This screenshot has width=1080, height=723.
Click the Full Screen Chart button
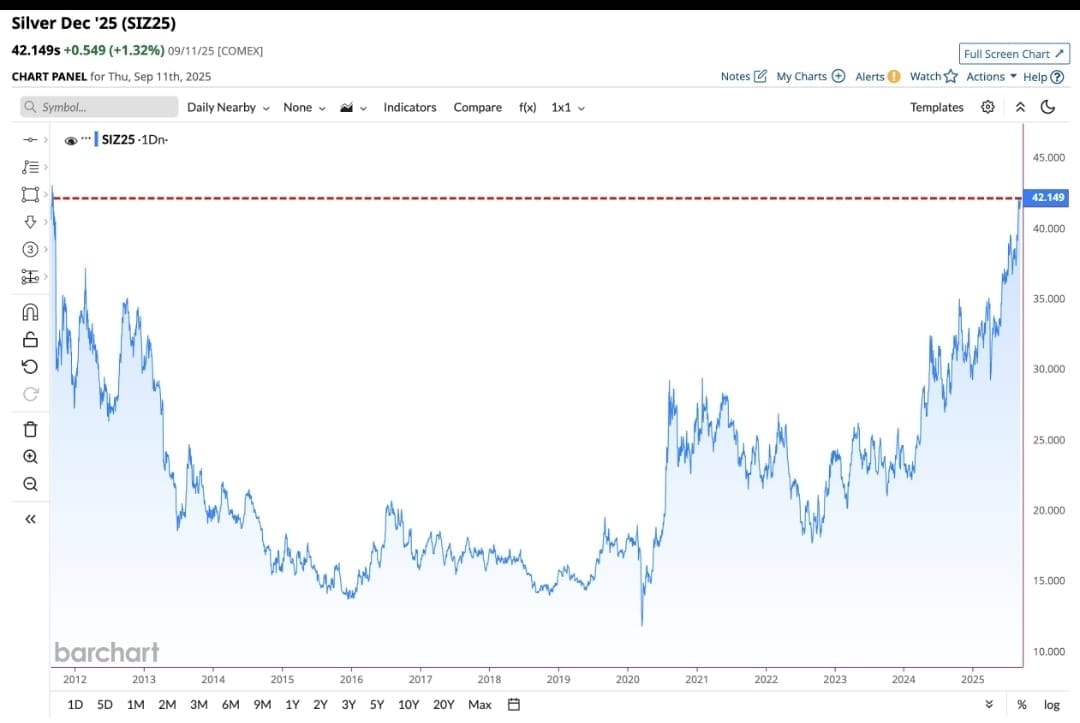click(x=1013, y=54)
